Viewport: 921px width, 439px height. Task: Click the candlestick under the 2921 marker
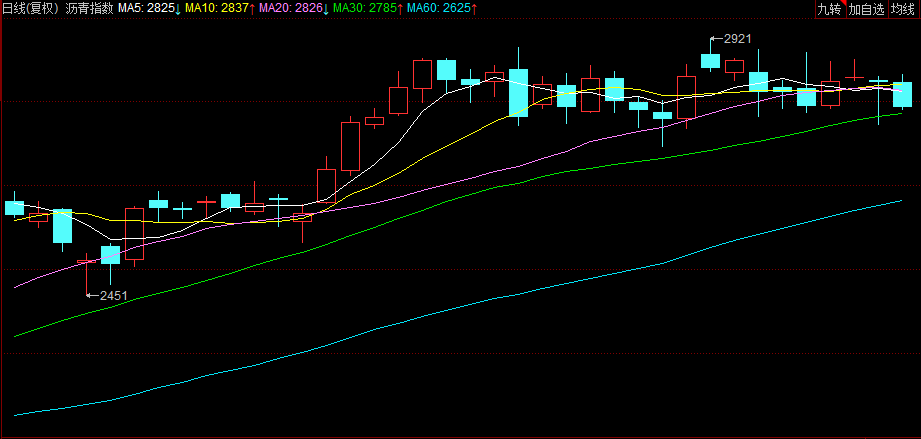[710, 61]
